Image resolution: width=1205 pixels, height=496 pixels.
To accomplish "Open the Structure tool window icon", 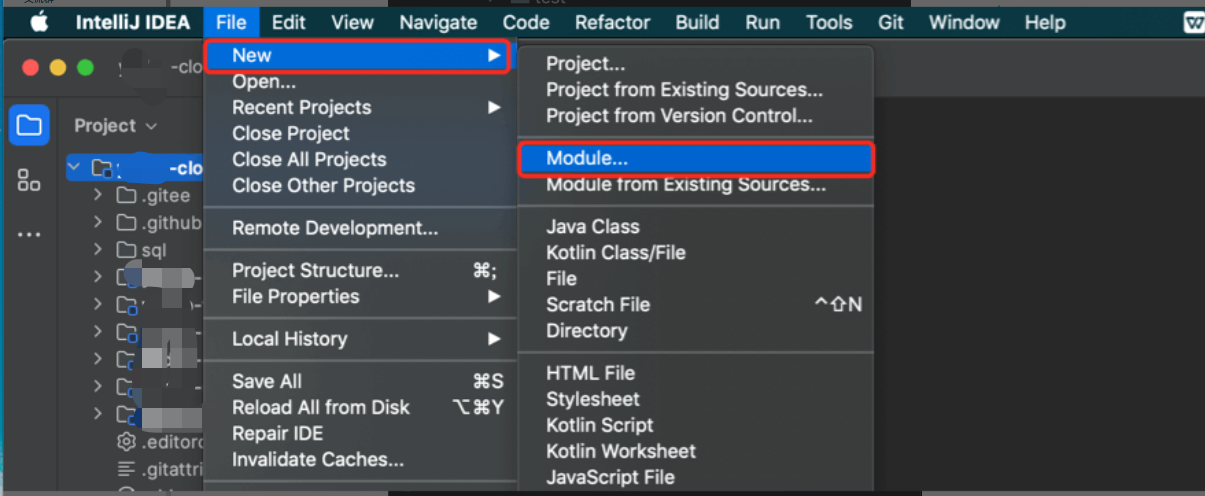I will pos(29,180).
